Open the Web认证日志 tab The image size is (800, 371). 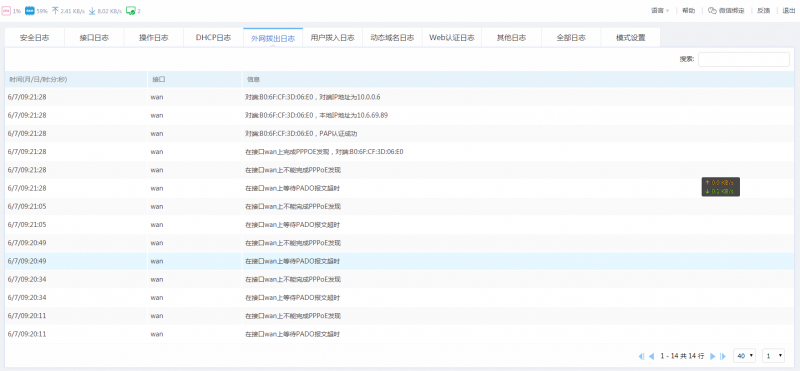coord(452,38)
